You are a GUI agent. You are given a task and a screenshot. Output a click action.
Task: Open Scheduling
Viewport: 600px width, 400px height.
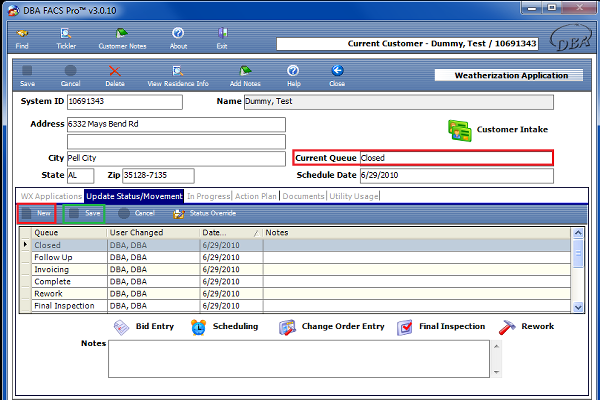pyautogui.click(x=224, y=327)
